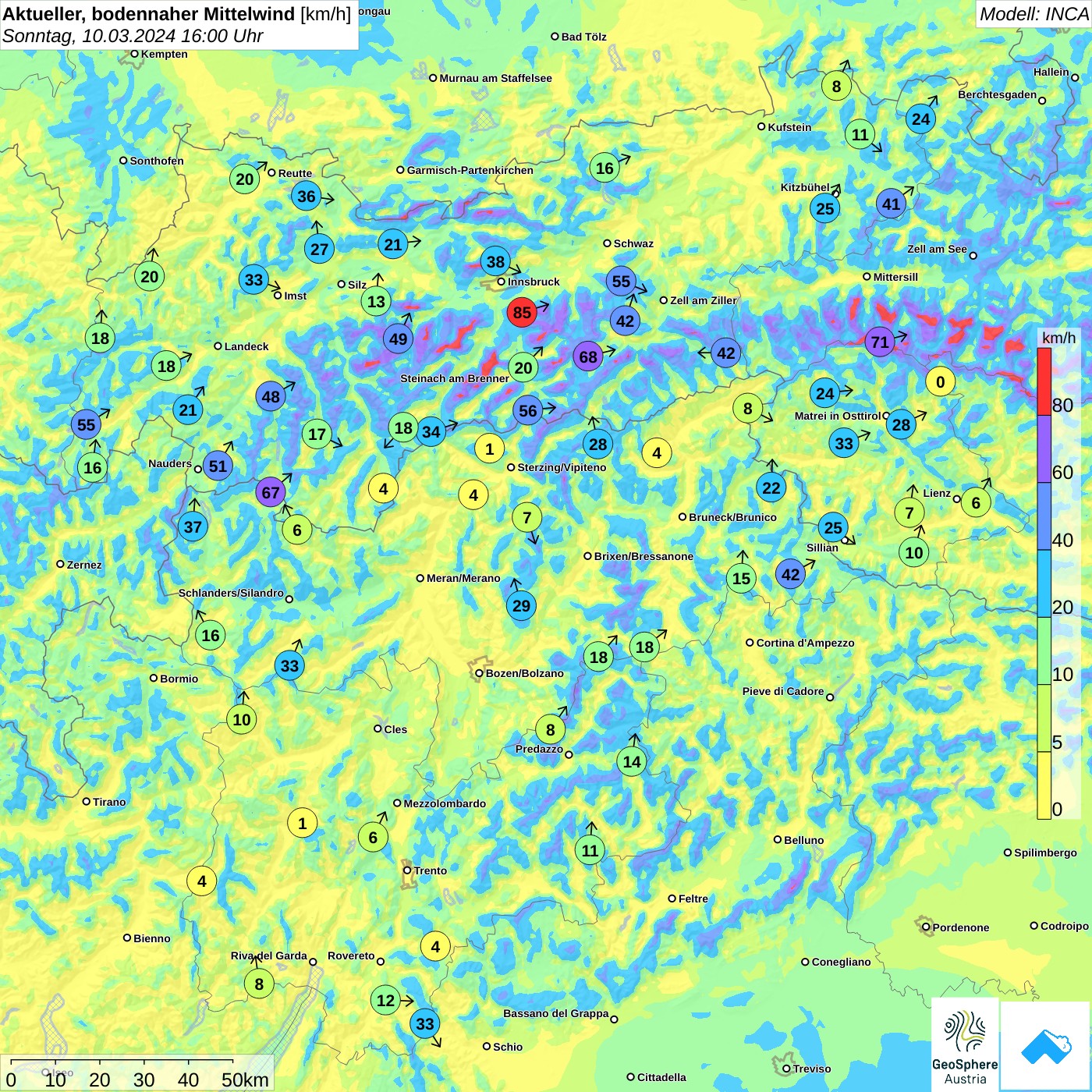Click the 14 km/h wind marker
The image size is (1092, 1092).
(x=632, y=761)
